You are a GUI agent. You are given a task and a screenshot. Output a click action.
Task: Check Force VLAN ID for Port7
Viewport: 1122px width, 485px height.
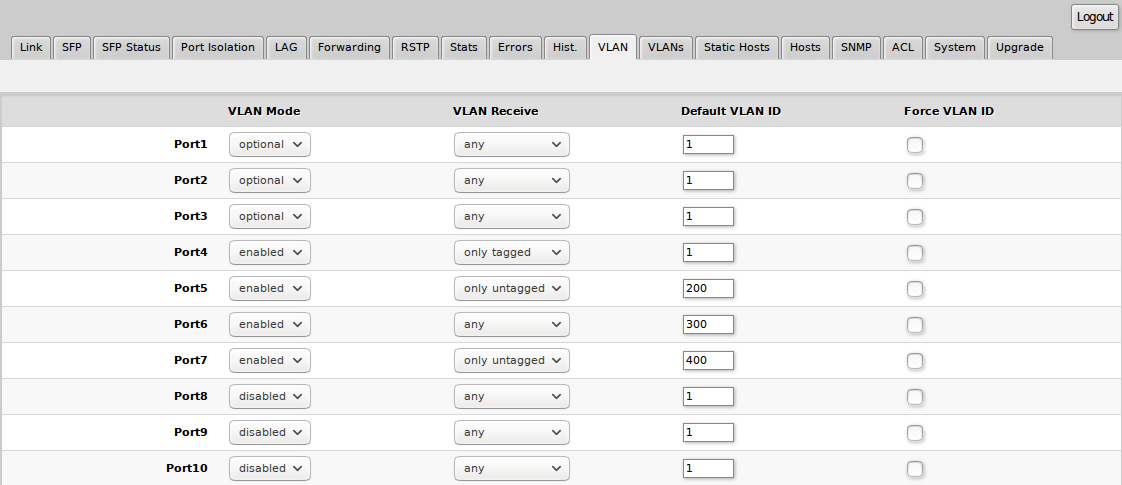click(x=915, y=361)
